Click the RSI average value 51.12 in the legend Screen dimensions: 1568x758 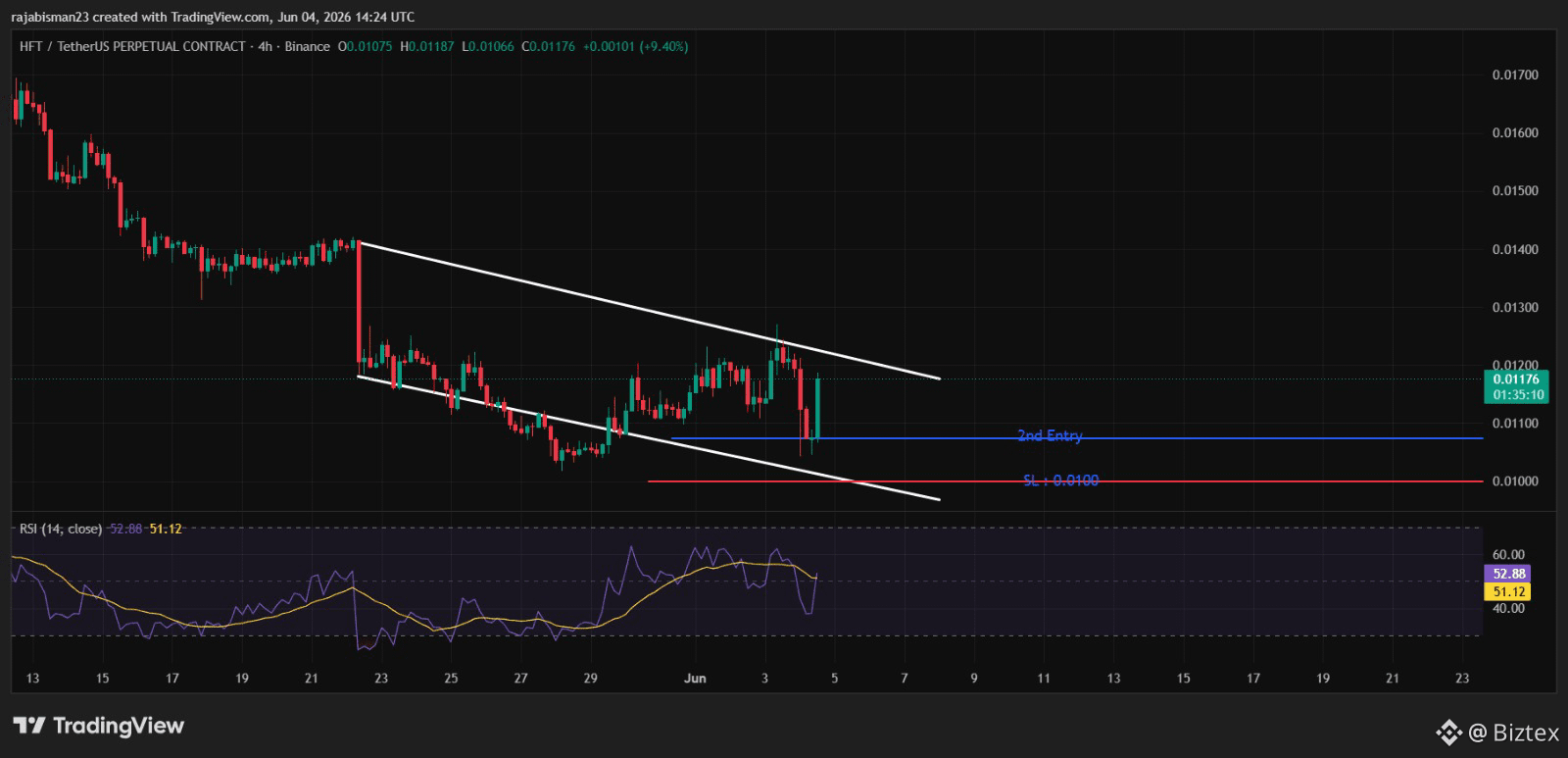[166, 529]
